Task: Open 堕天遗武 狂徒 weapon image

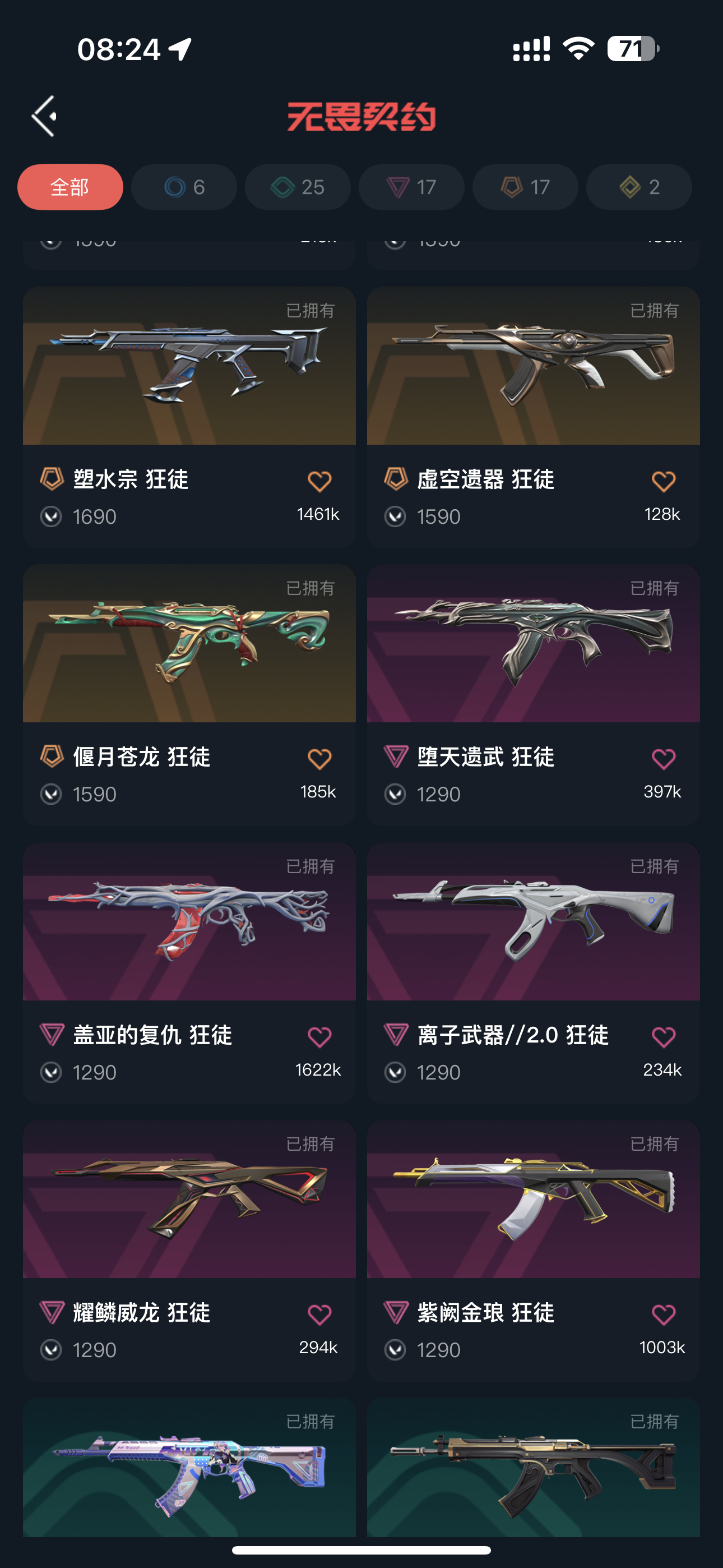Action: click(x=533, y=643)
